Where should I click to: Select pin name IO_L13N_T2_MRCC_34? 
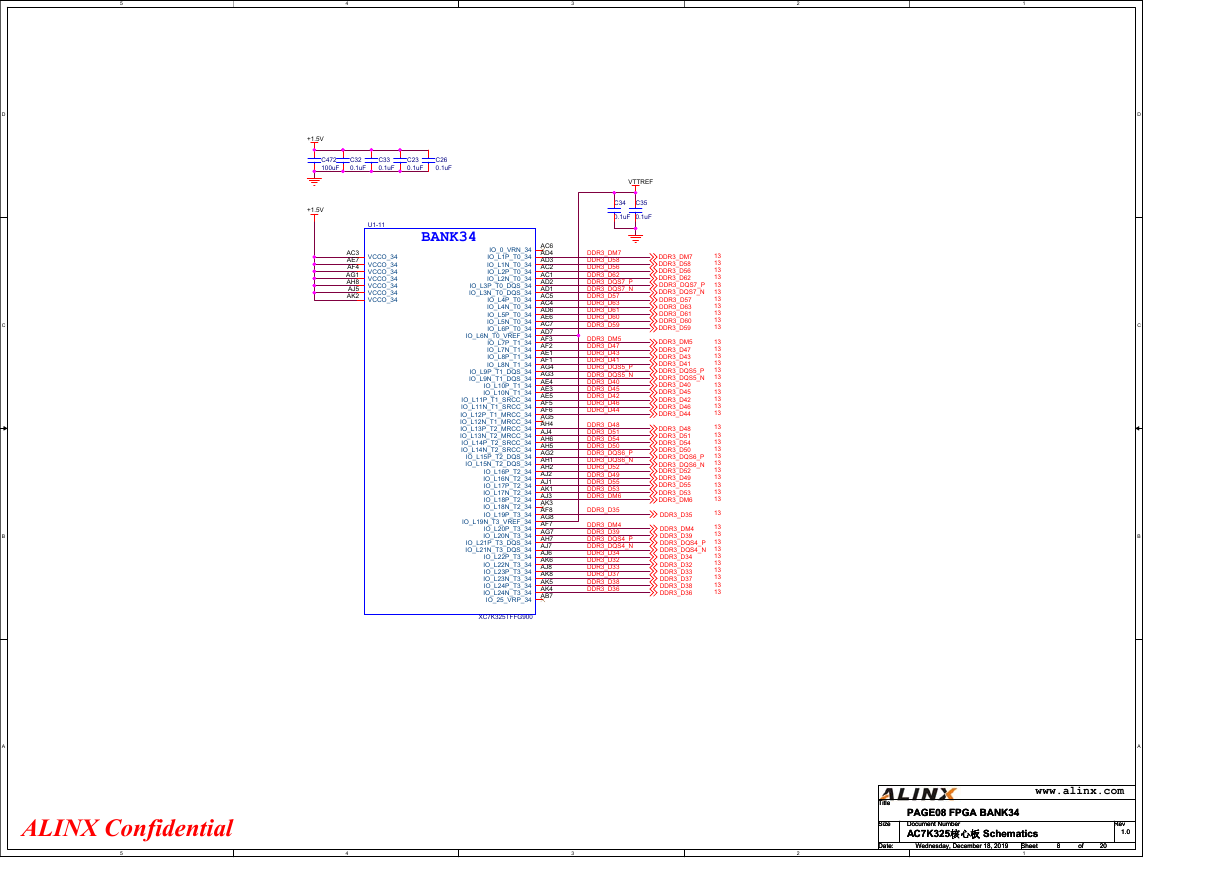pyautogui.click(x=496, y=436)
